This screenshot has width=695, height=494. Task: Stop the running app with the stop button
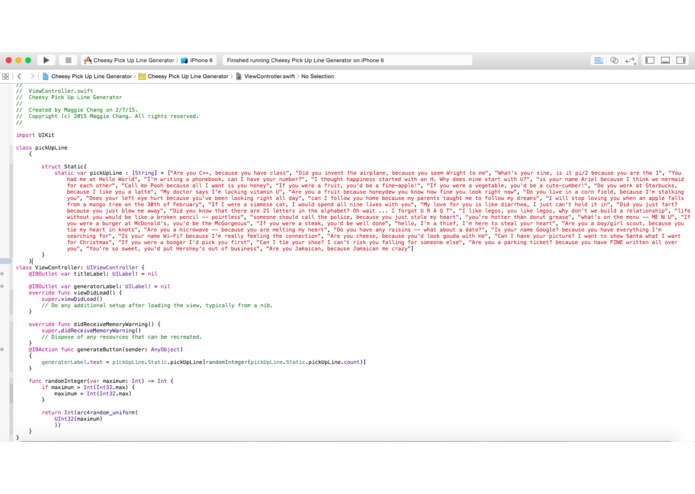(68, 60)
